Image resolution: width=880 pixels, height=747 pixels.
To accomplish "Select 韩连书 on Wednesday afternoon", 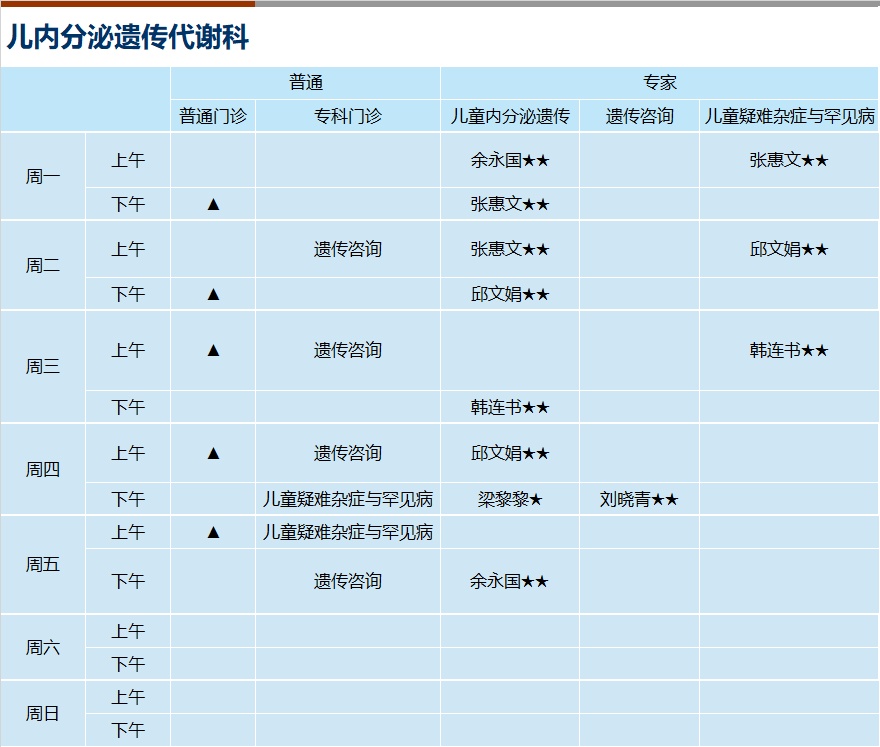I will pyautogui.click(x=509, y=407).
